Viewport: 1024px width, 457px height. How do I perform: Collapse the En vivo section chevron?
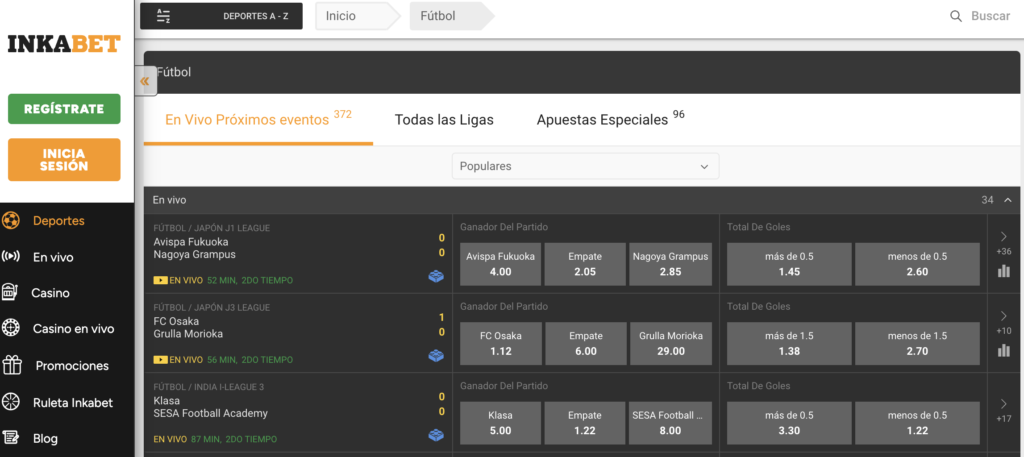tap(1008, 200)
